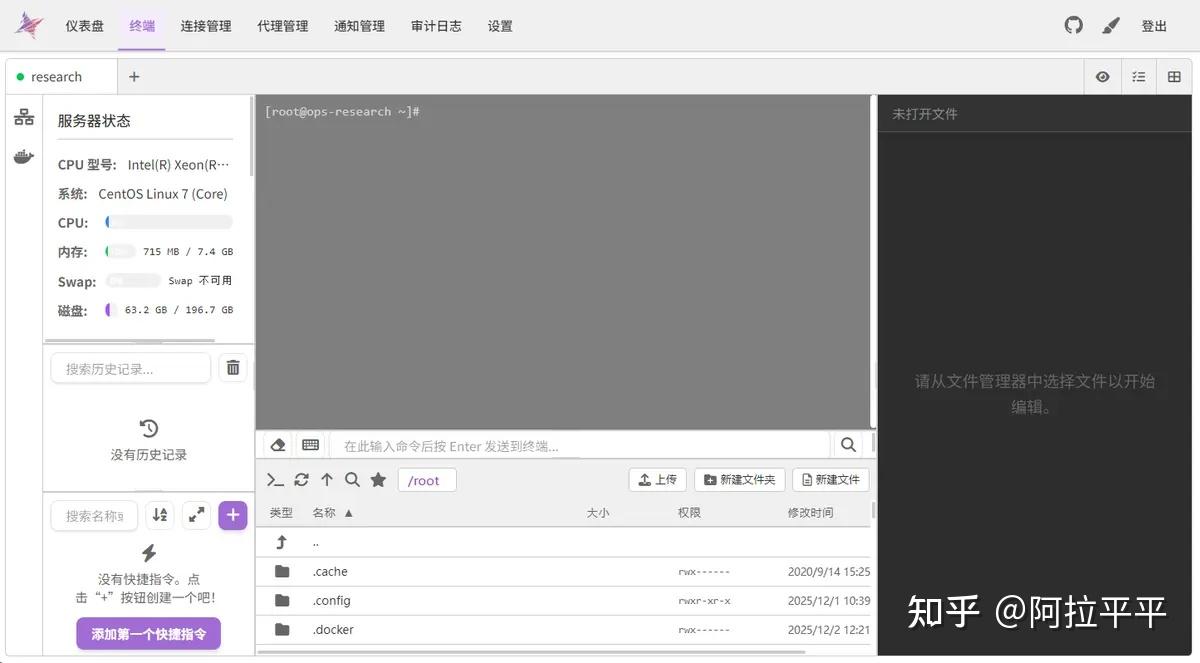Open the GitHub link icon
The width and height of the screenshot is (1200, 663).
pos(1073,26)
